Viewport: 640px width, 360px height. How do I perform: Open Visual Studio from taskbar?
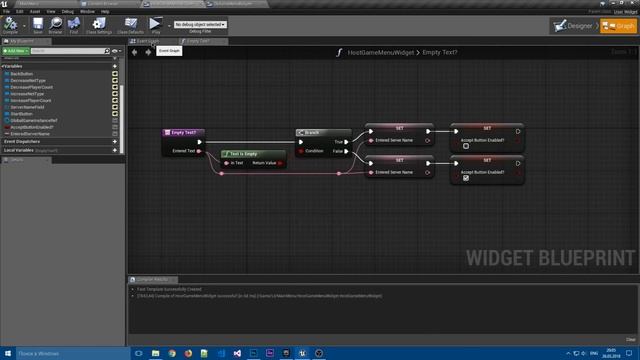pyautogui.click(x=237, y=353)
